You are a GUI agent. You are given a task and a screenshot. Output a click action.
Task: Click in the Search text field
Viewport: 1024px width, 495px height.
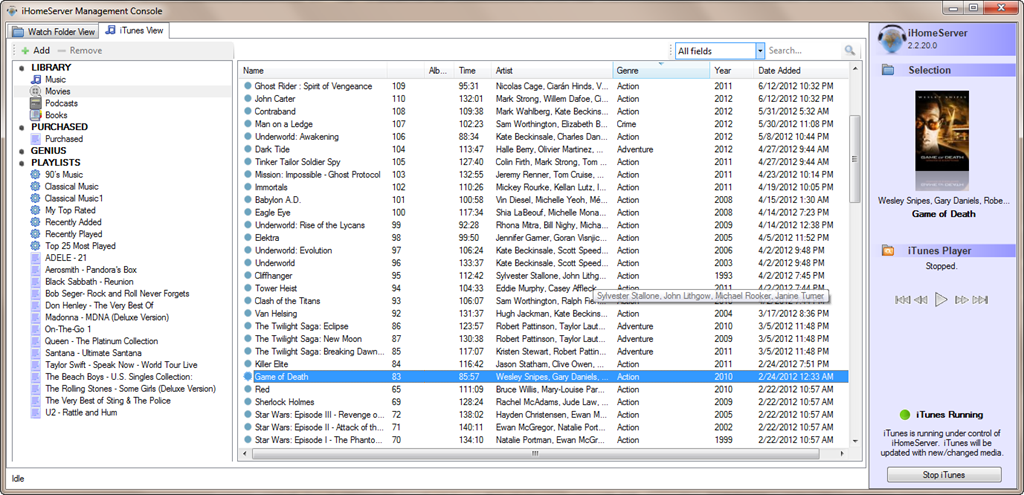tap(804, 50)
